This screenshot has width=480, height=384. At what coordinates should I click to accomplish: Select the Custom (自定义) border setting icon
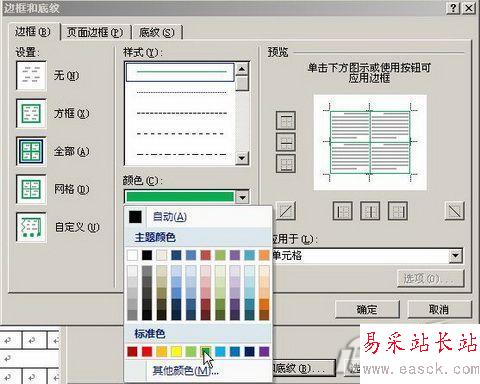[x=31, y=227]
